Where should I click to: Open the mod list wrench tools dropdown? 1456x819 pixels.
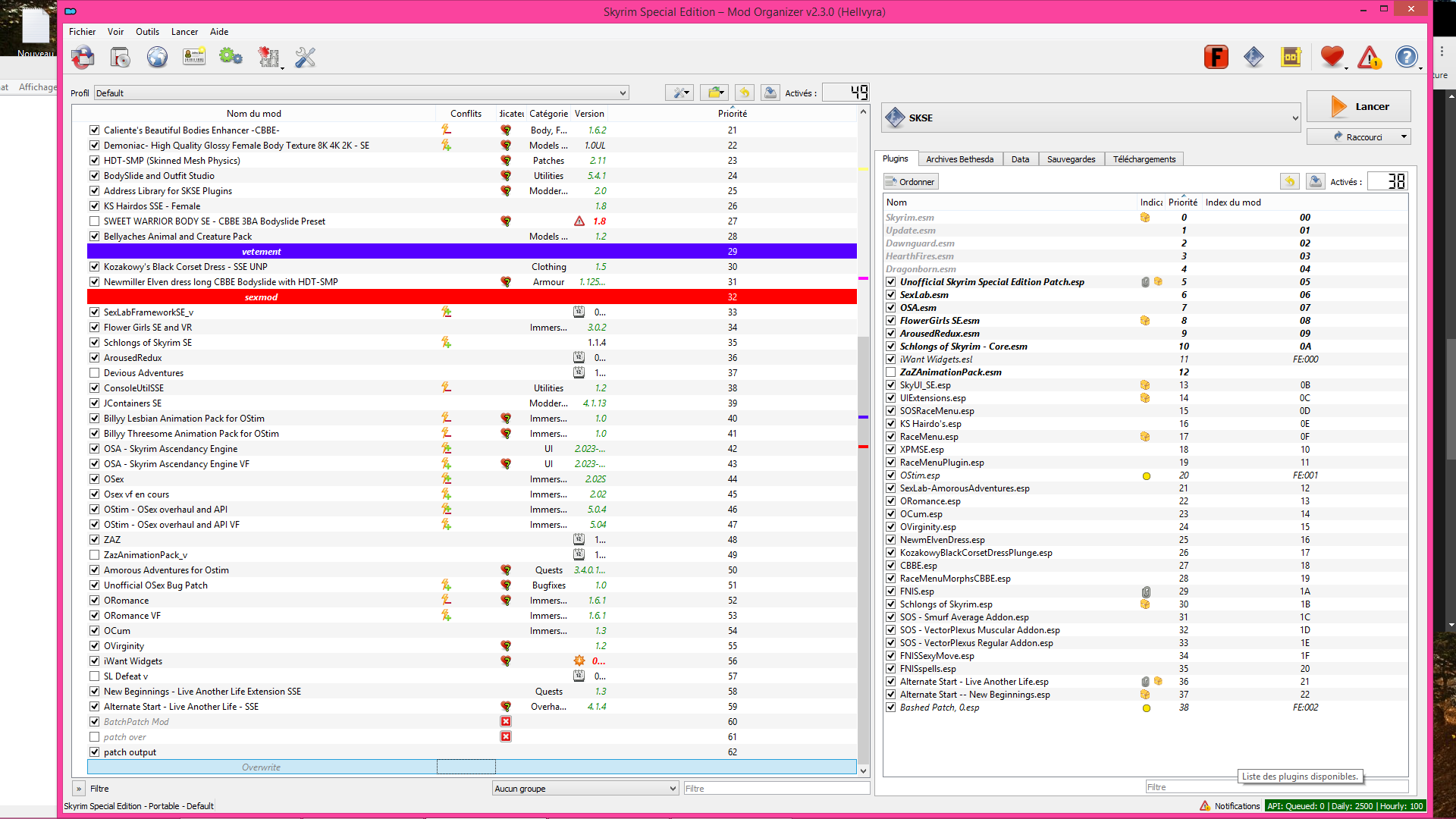[x=679, y=93]
